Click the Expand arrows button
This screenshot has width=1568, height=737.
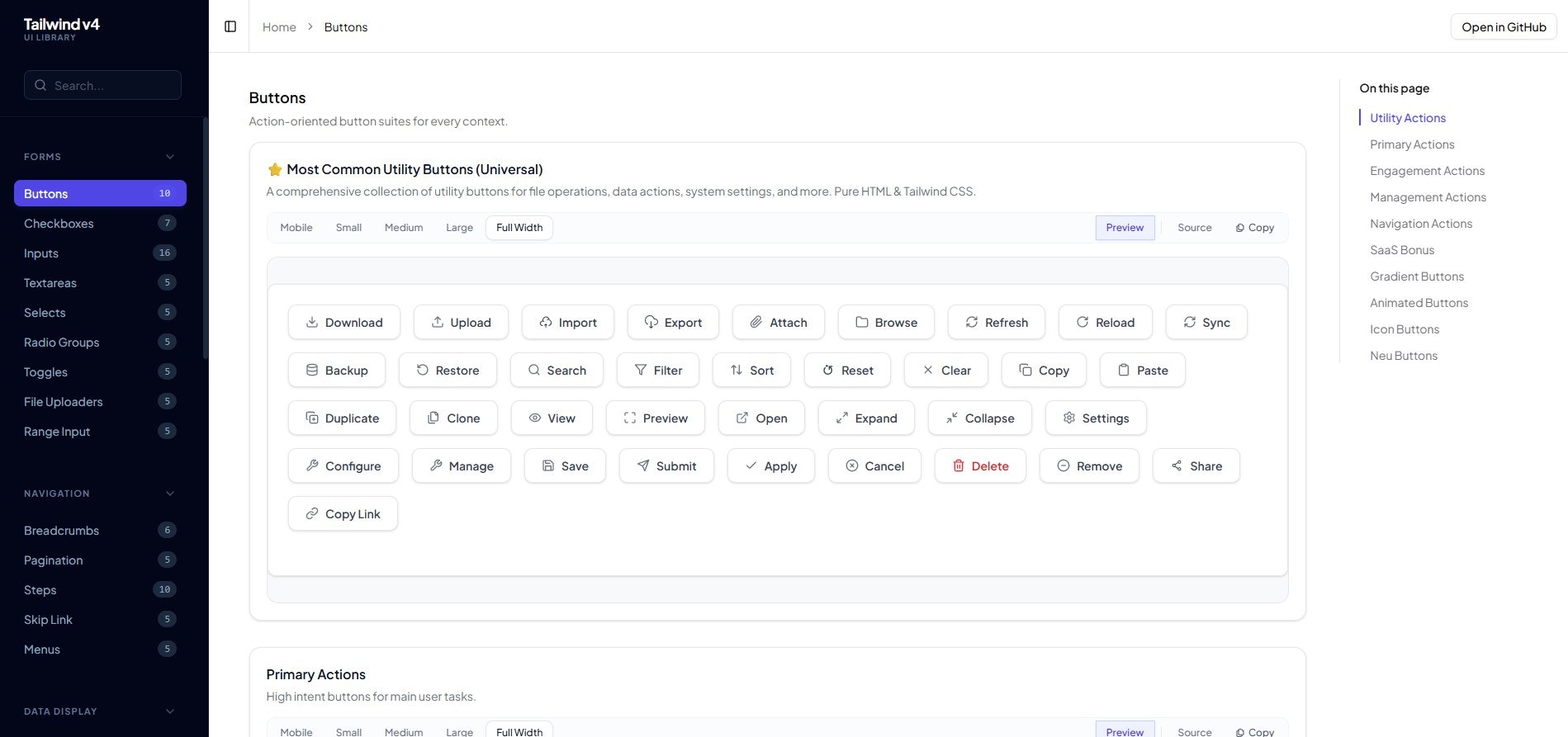coord(866,418)
